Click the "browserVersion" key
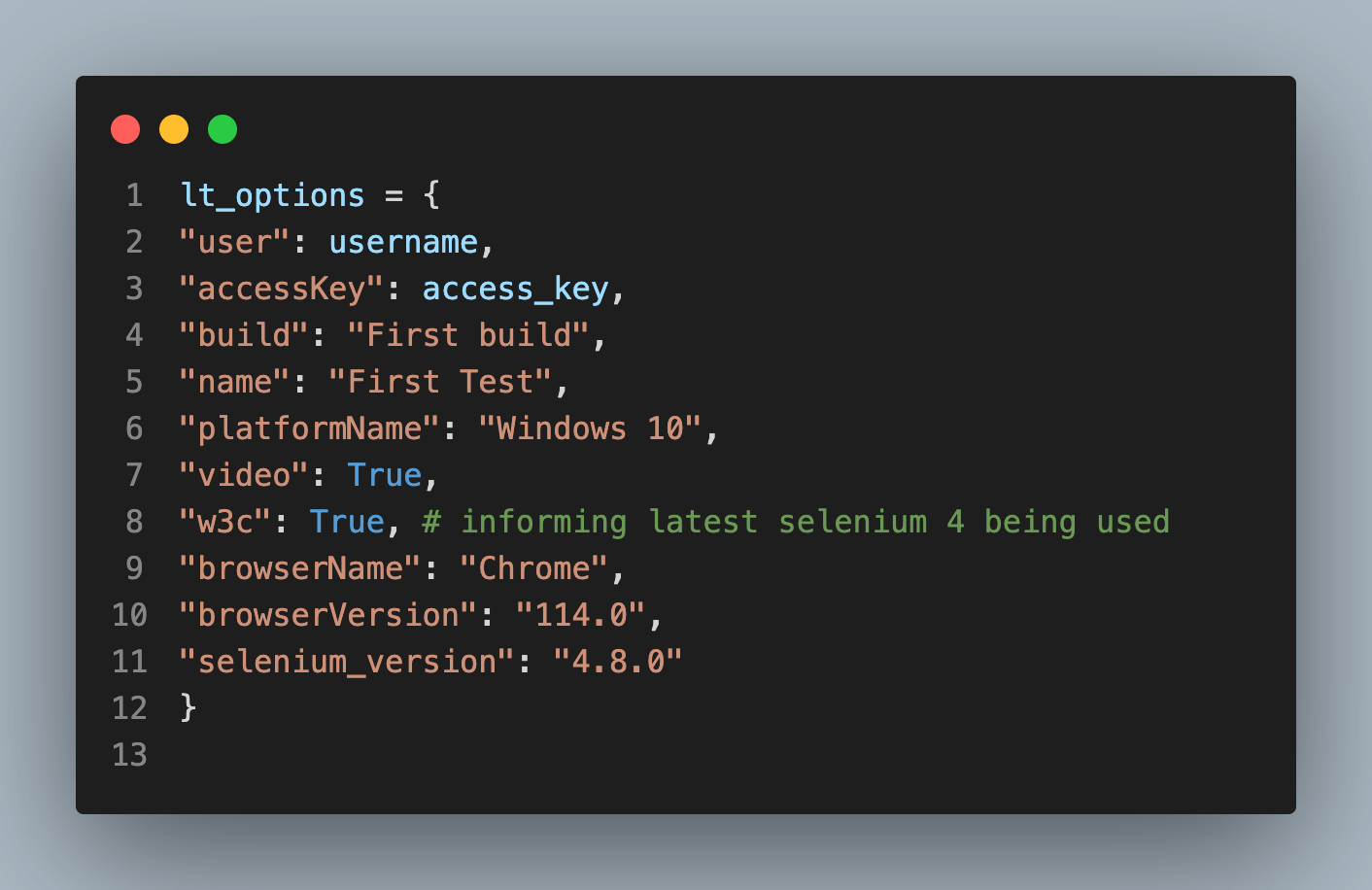1372x890 pixels. (327, 615)
